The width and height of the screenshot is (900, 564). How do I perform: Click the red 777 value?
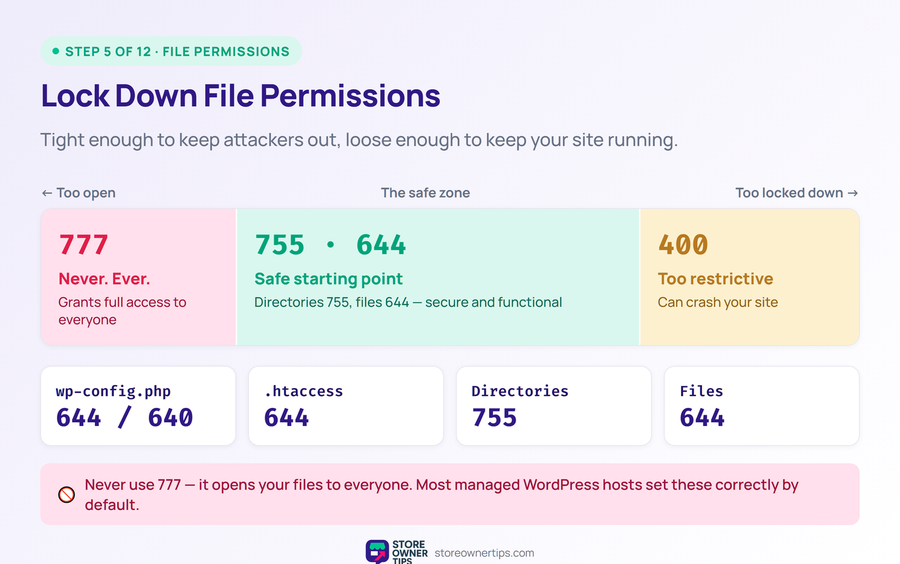click(x=83, y=245)
